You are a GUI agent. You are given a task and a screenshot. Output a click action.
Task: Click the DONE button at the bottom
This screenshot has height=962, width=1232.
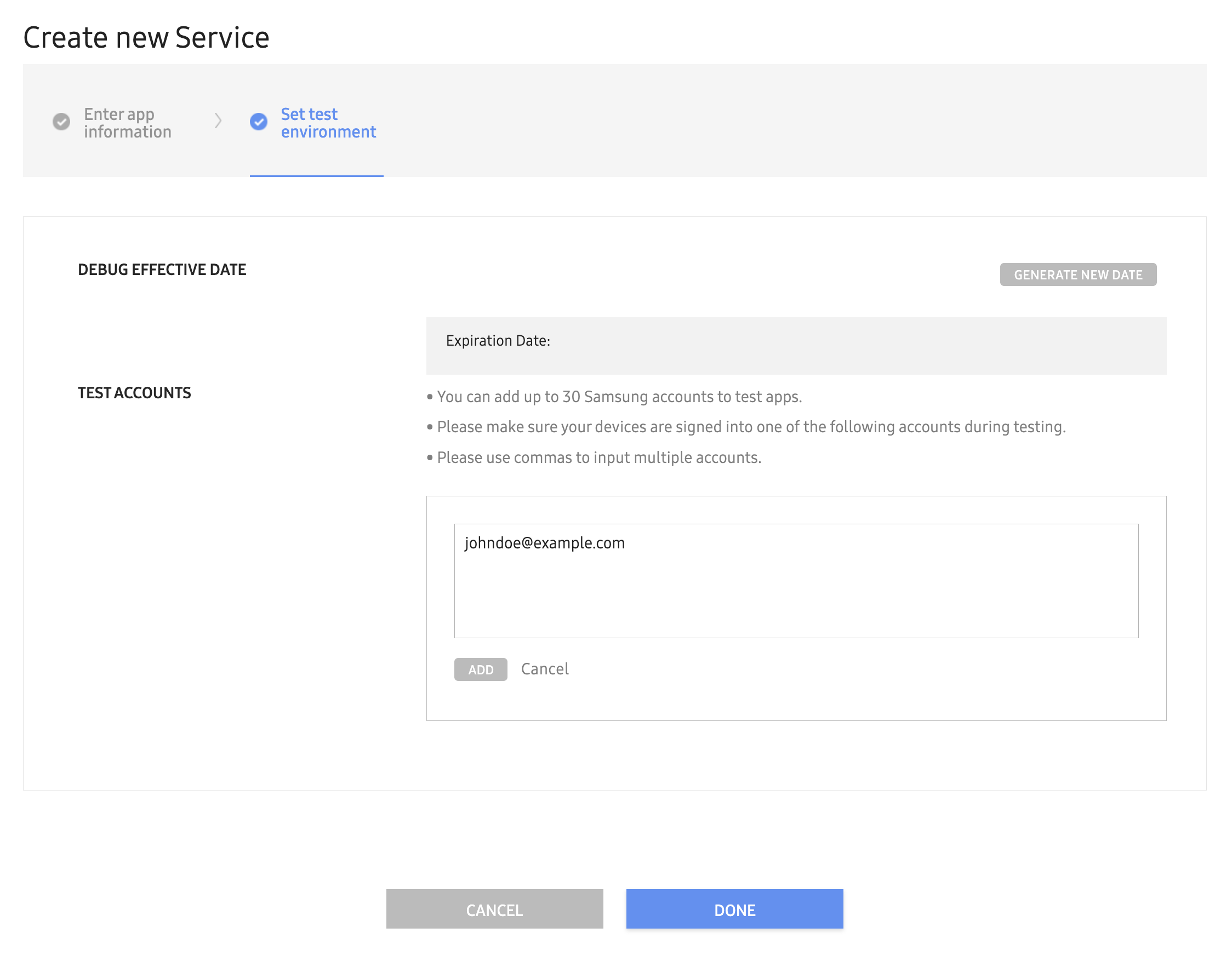click(734, 908)
